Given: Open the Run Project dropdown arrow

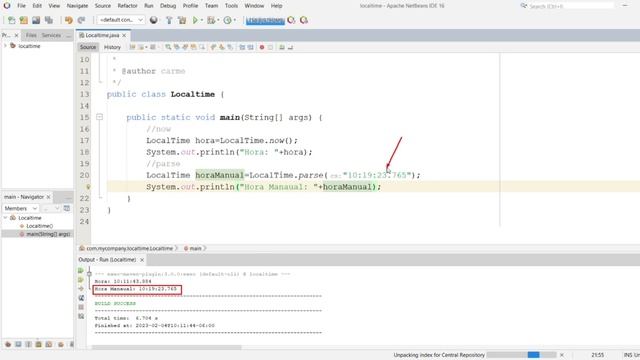Looking at the screenshot, I should [202, 20].
